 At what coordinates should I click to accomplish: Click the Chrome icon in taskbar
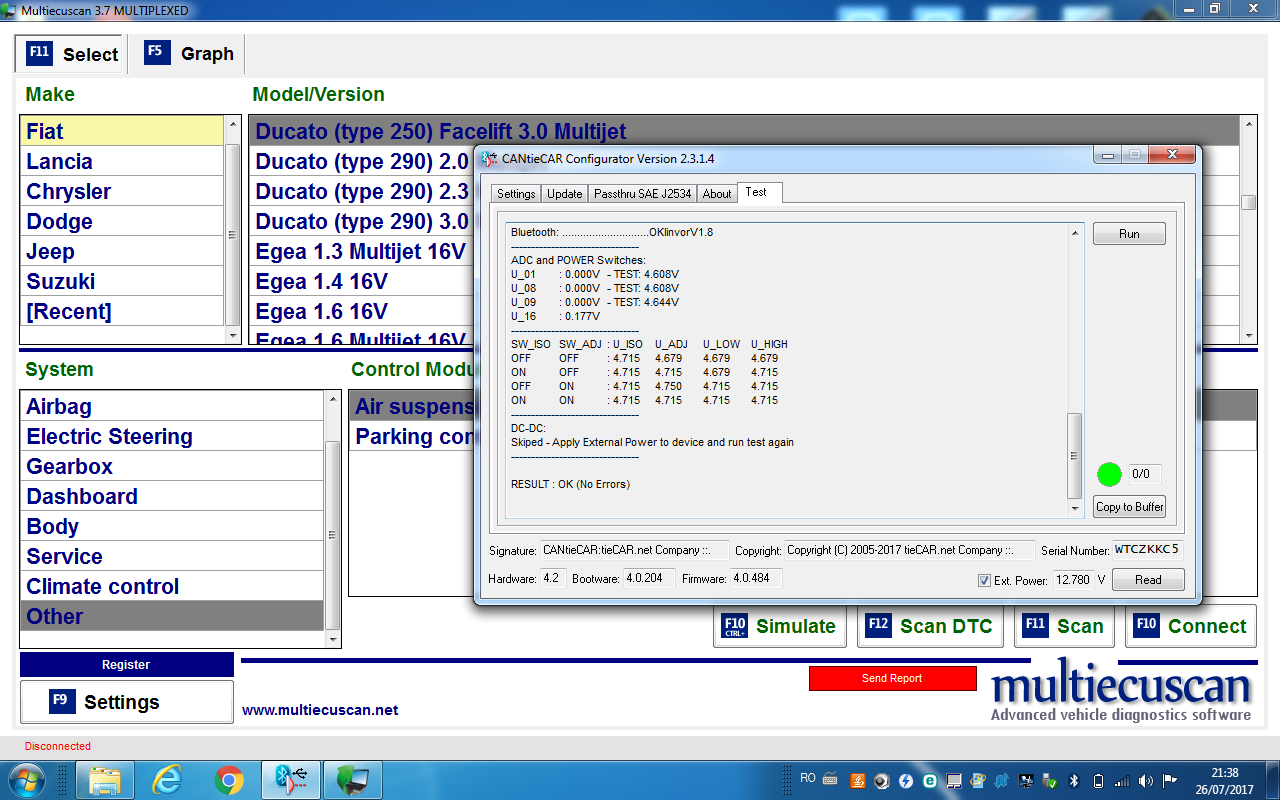229,779
